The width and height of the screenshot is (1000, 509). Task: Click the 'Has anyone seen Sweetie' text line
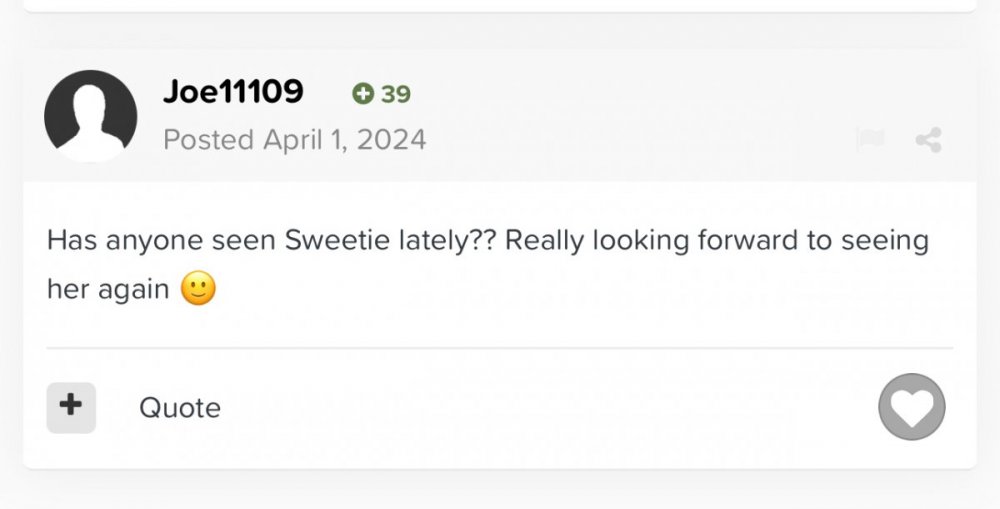(x=488, y=241)
